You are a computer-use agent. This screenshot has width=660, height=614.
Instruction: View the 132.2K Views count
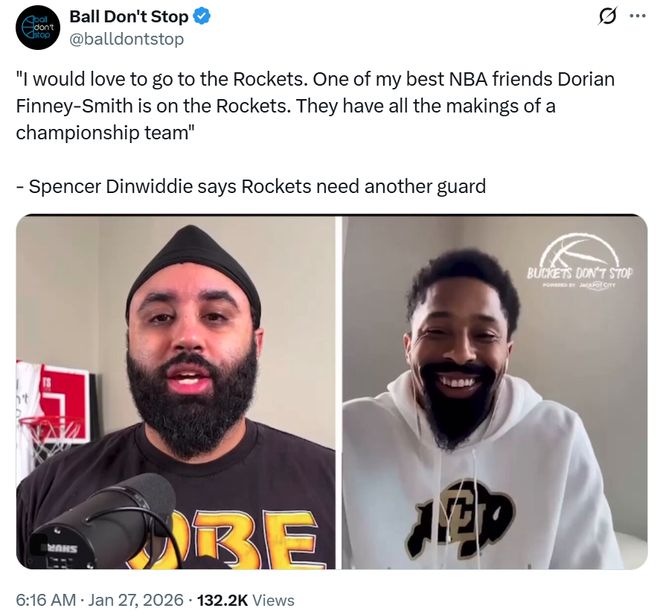(246, 600)
